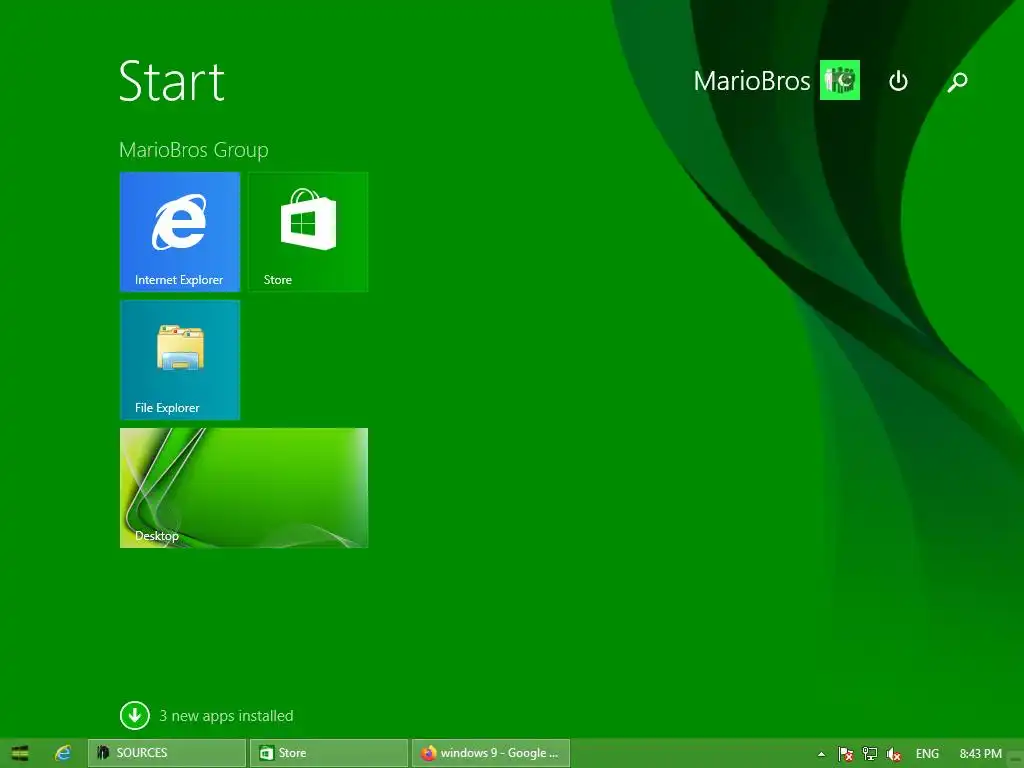Click the muted volume tray icon

click(x=893, y=754)
